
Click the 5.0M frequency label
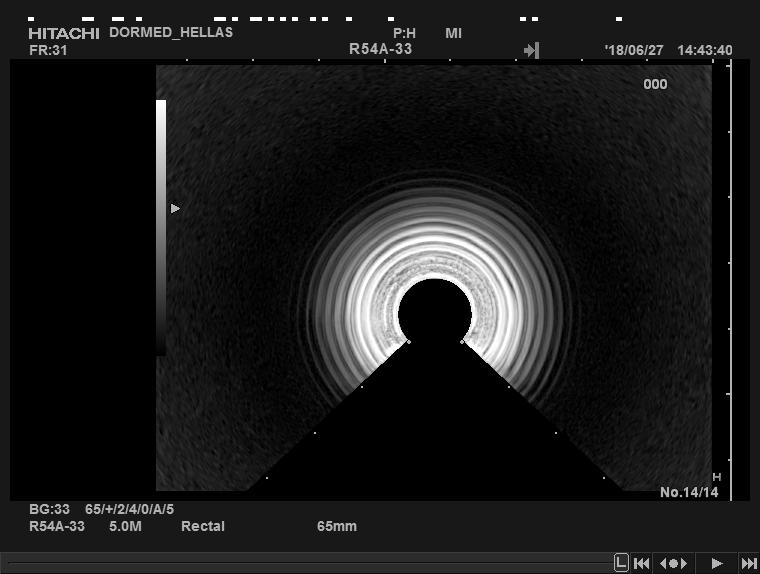point(125,526)
